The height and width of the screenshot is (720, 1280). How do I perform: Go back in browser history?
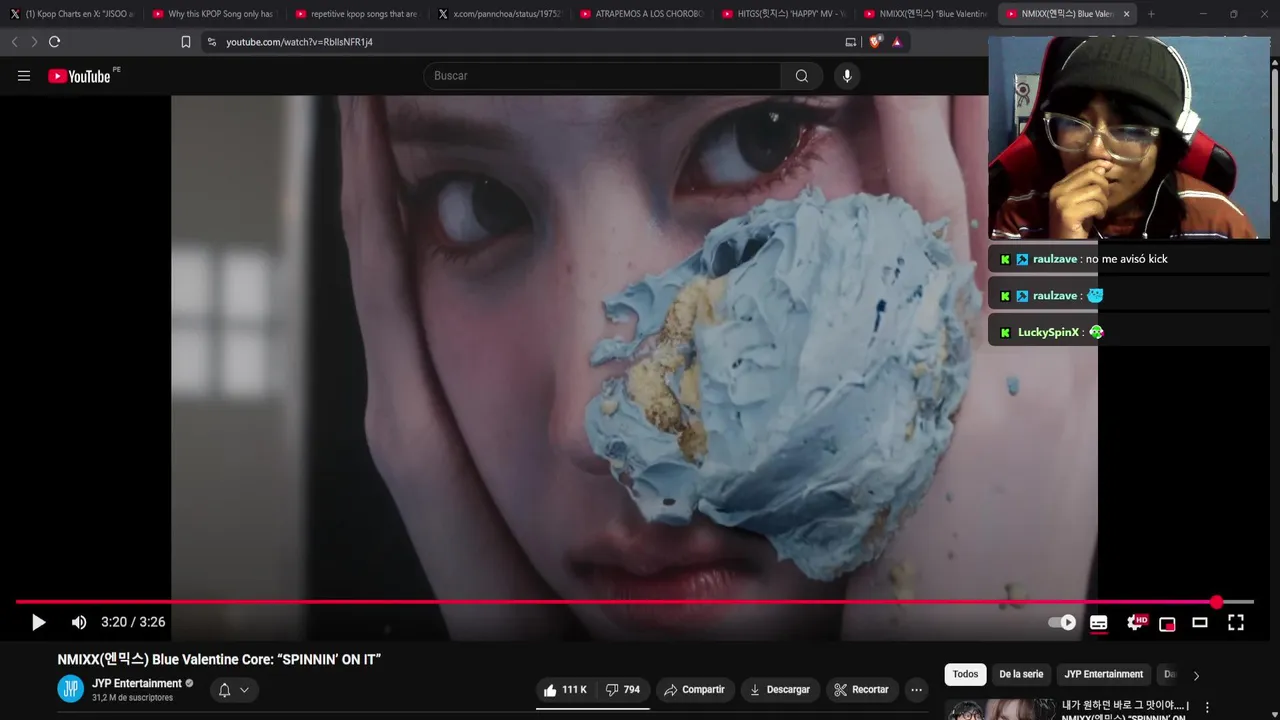click(x=14, y=42)
